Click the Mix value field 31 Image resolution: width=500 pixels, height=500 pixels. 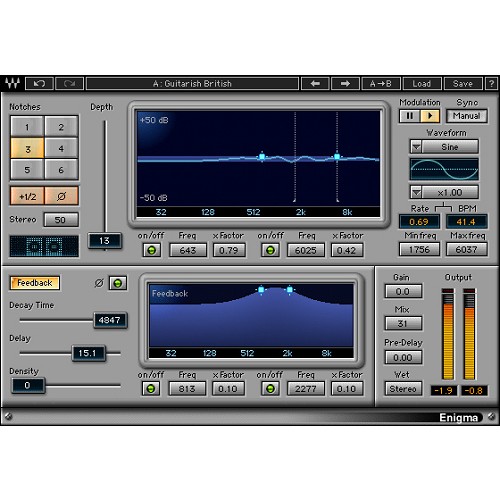click(x=403, y=323)
